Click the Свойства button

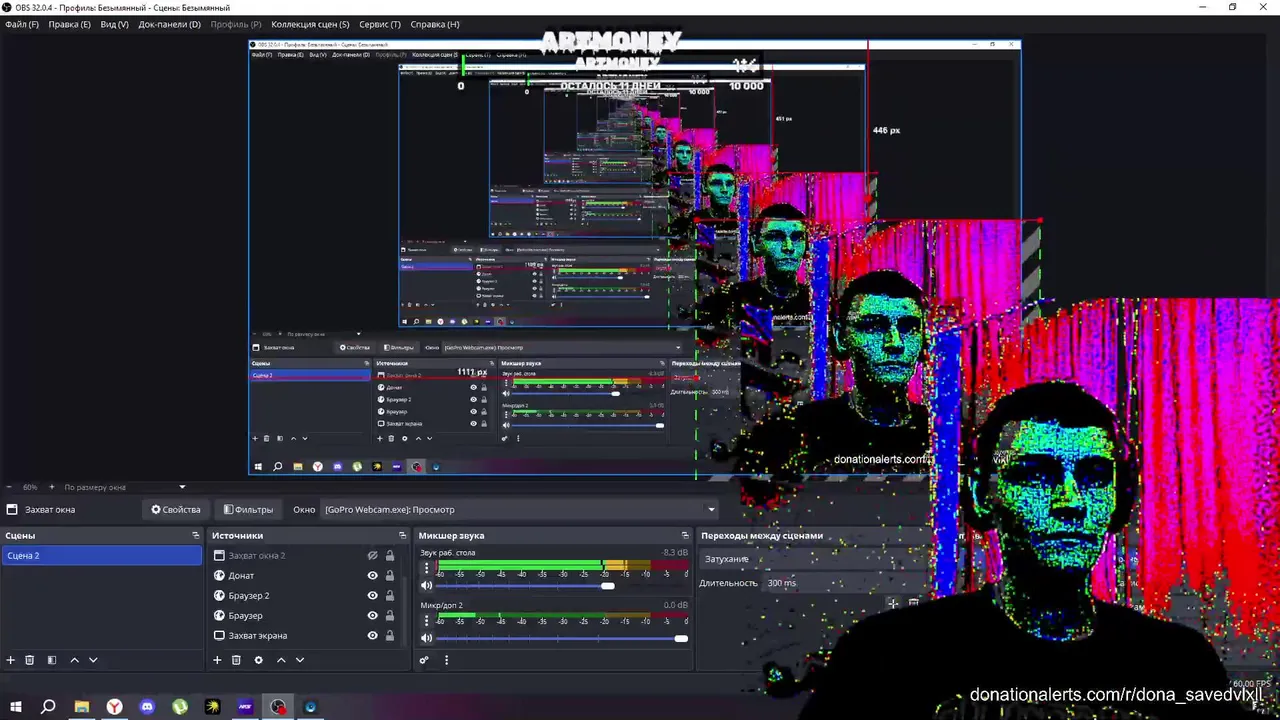(176, 510)
